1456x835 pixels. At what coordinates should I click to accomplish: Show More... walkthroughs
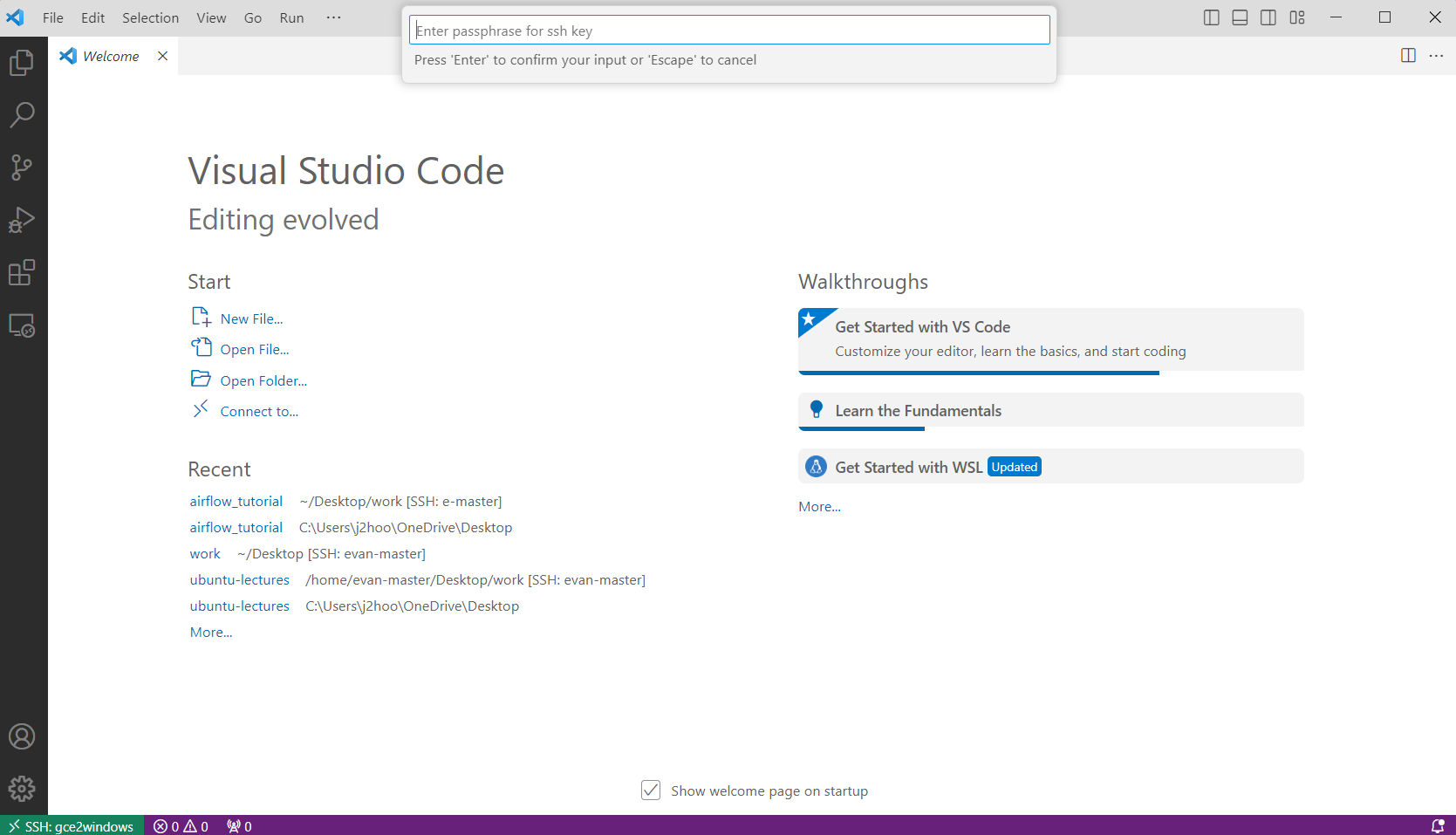820,507
